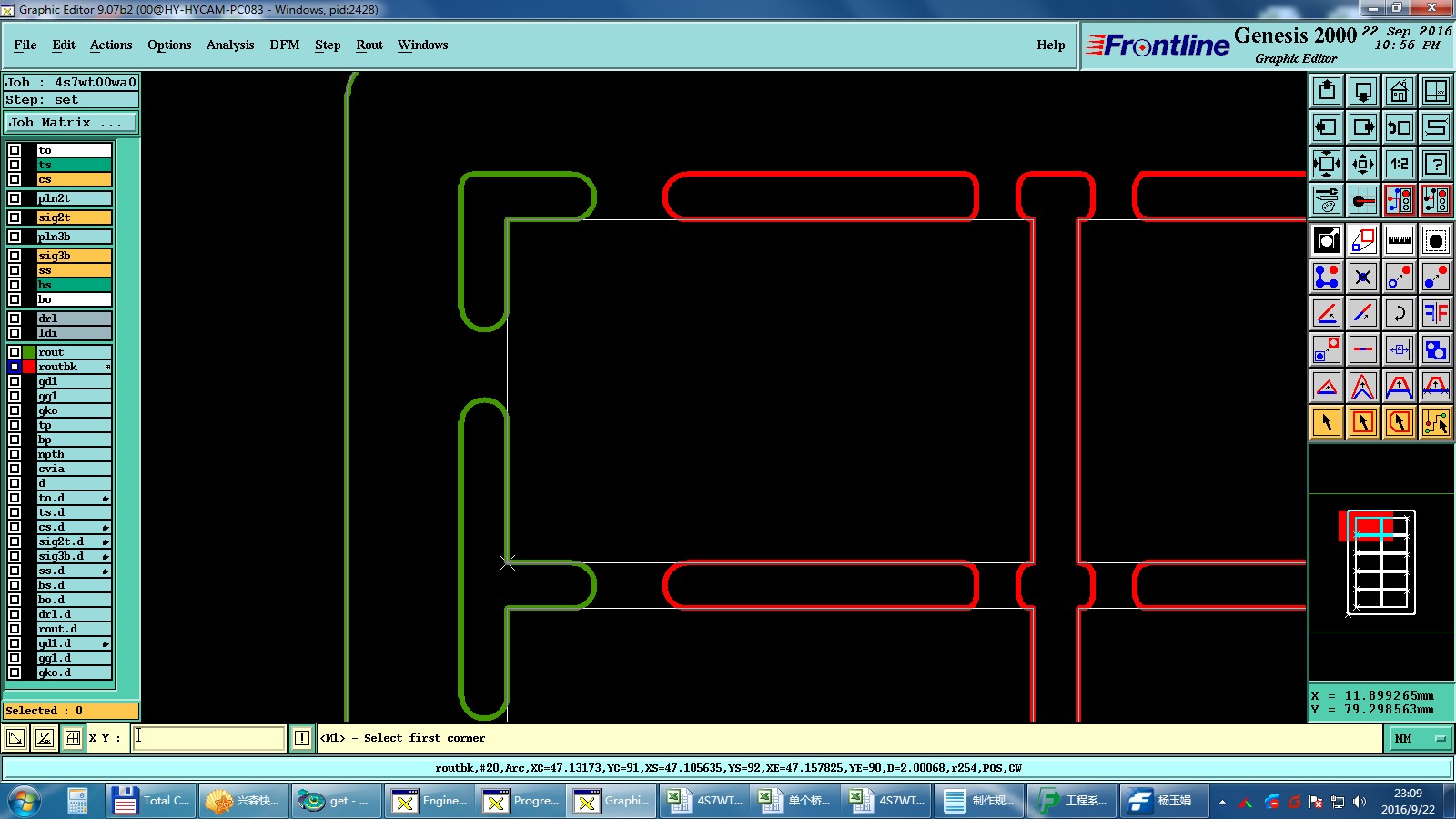Viewport: 1456px width, 819px height.
Task: Select the rectangle selection arrow tool
Action: coord(1363,422)
